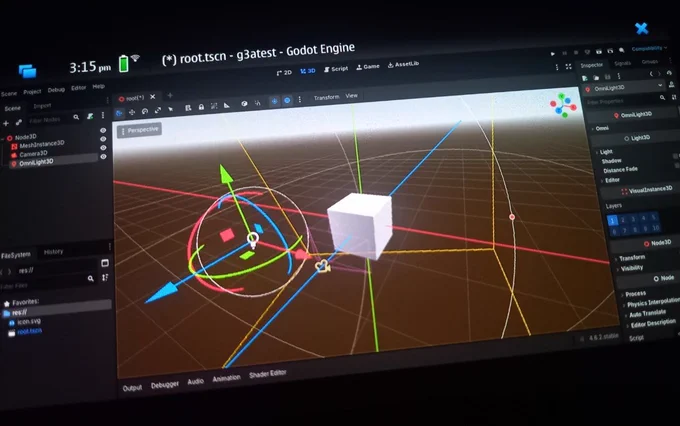
Task: Click the attach script icon in Scene dock
Action: click(x=90, y=116)
